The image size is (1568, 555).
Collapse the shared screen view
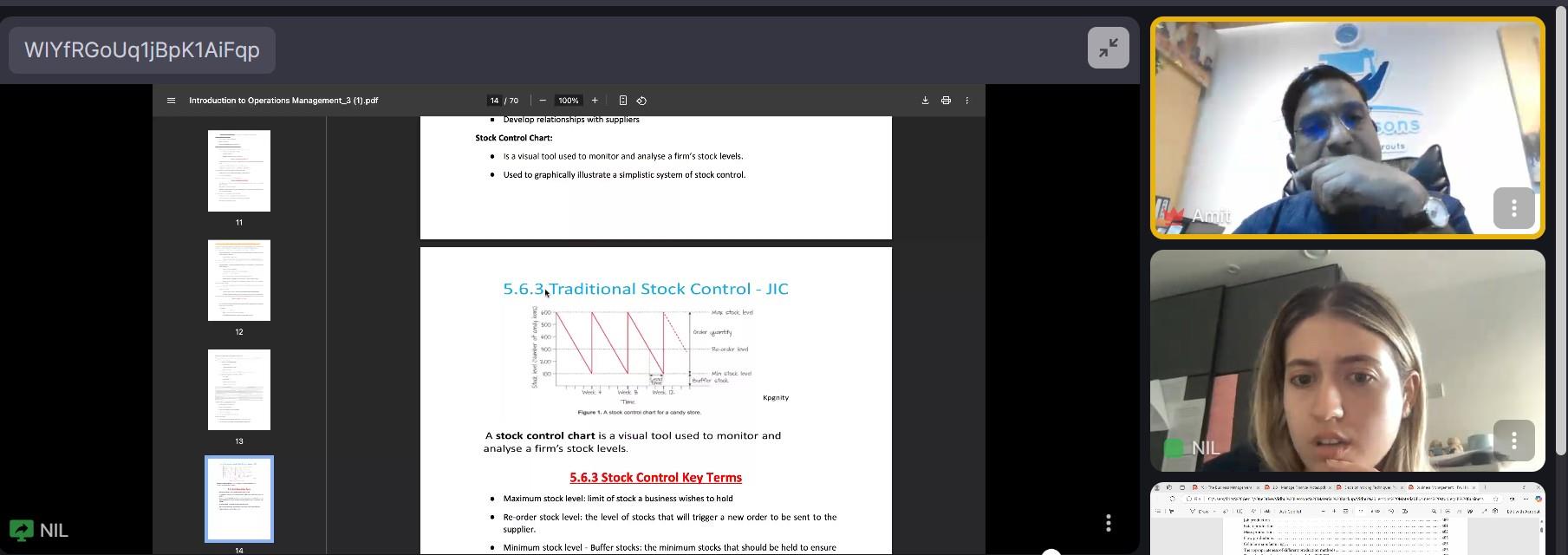click(1108, 49)
